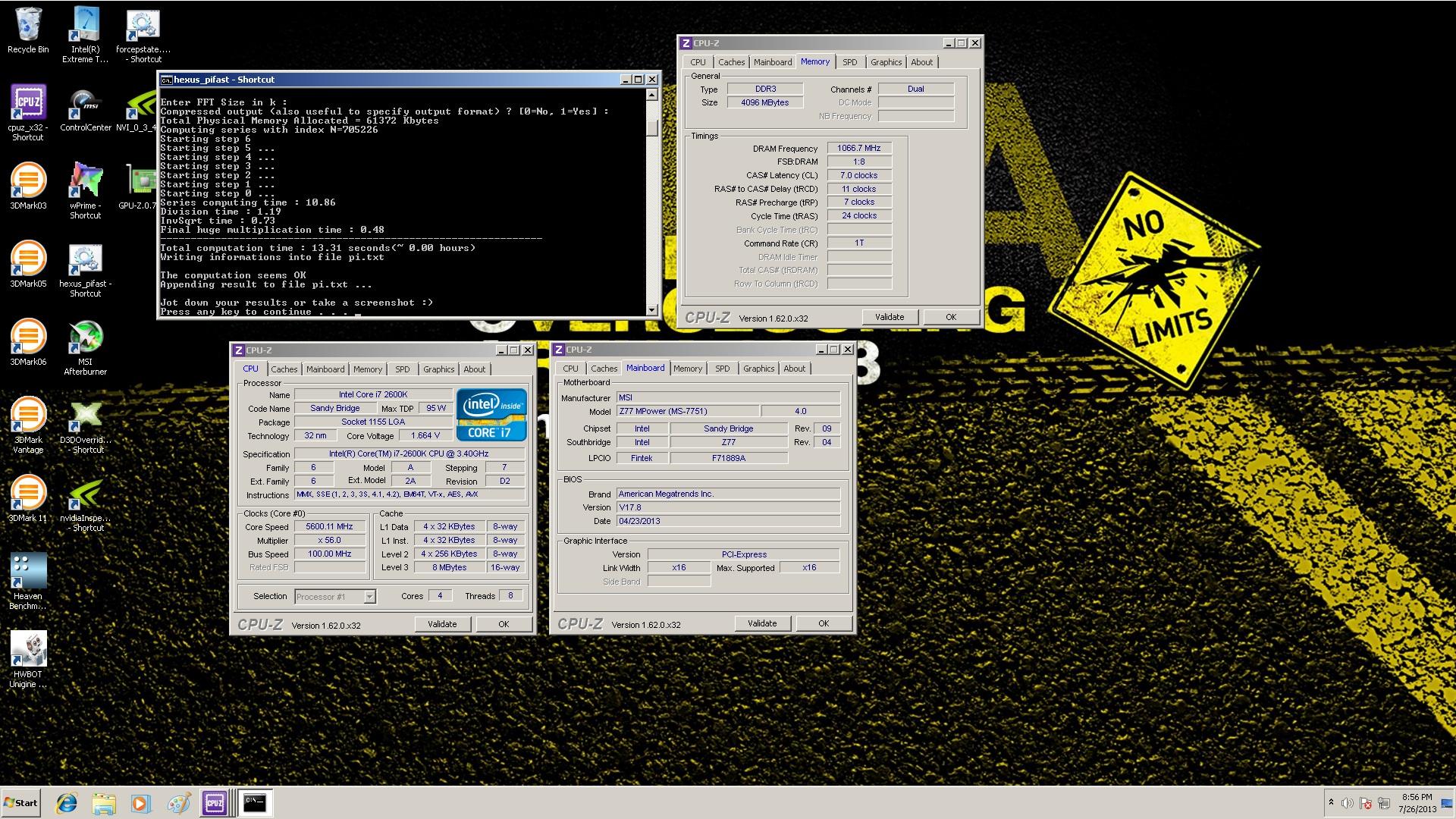Click OK in the CPU window
Viewport: 1456px width, 819px height.
pos(504,624)
